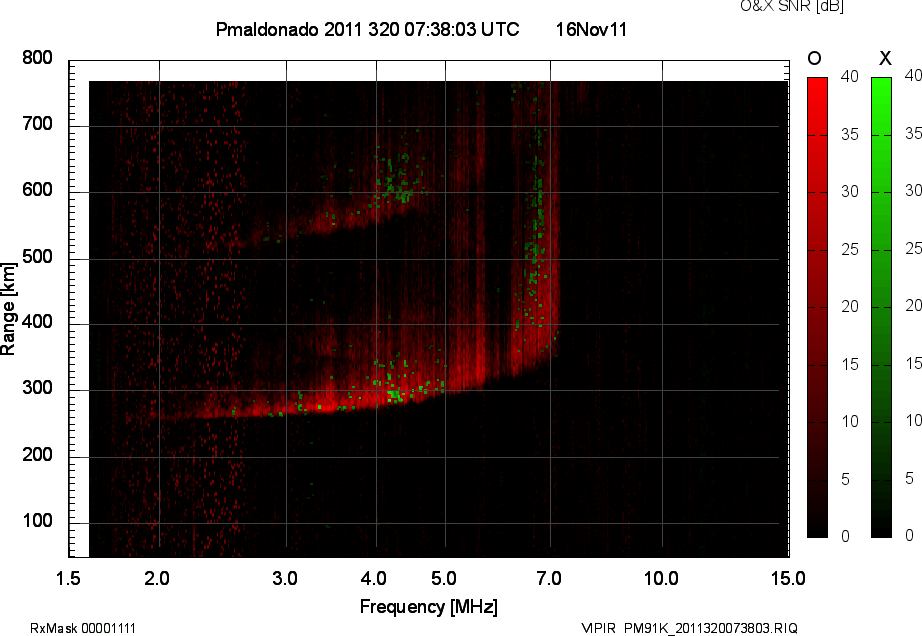Click the red O-mode color bar

817,307
